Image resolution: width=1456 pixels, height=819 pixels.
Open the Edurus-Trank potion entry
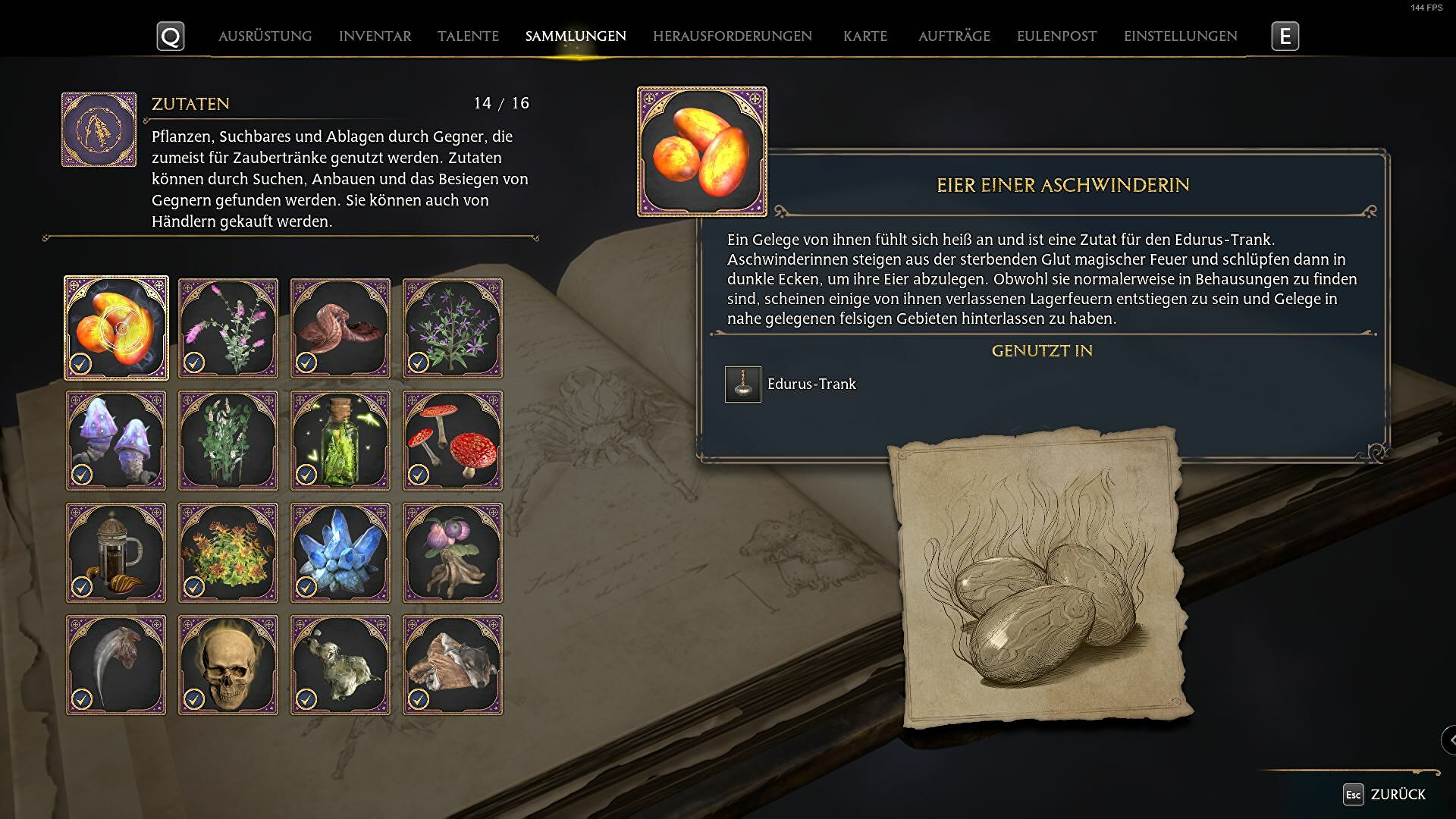791,384
